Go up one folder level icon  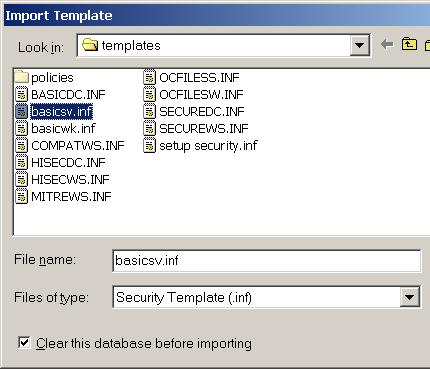pos(409,44)
